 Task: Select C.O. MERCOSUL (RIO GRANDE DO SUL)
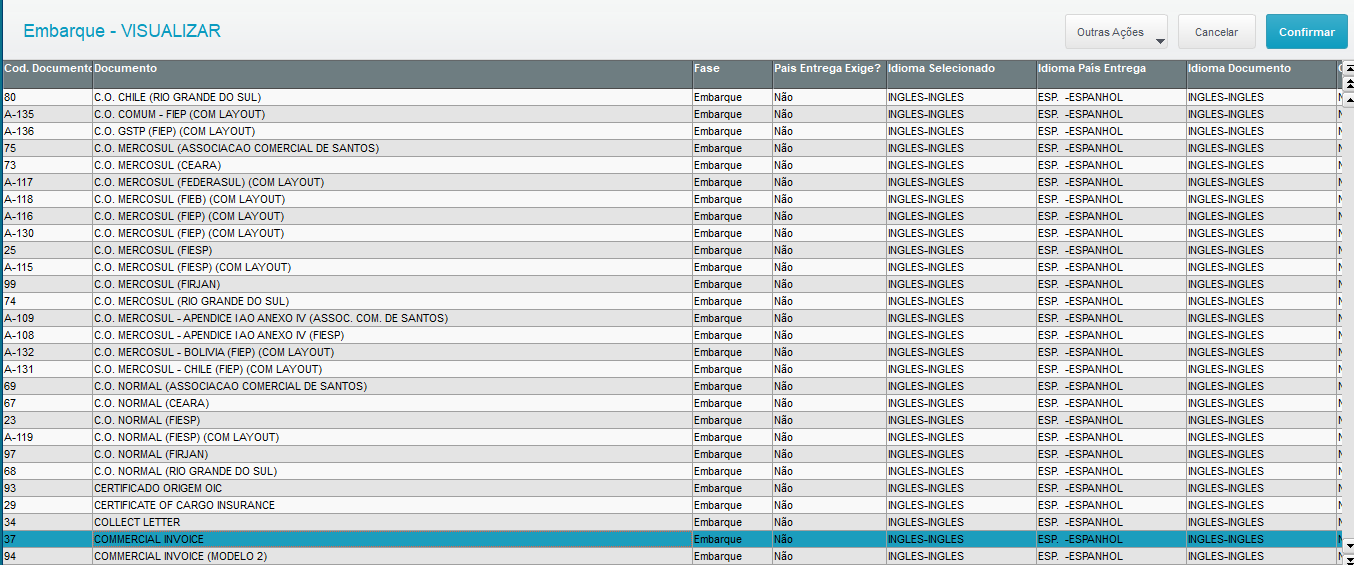[670, 301]
